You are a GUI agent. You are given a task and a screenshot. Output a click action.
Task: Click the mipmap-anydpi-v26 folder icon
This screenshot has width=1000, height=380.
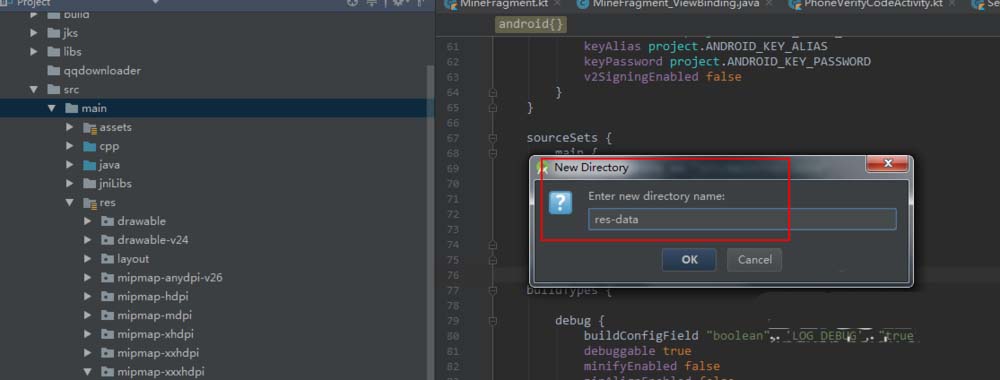107,278
